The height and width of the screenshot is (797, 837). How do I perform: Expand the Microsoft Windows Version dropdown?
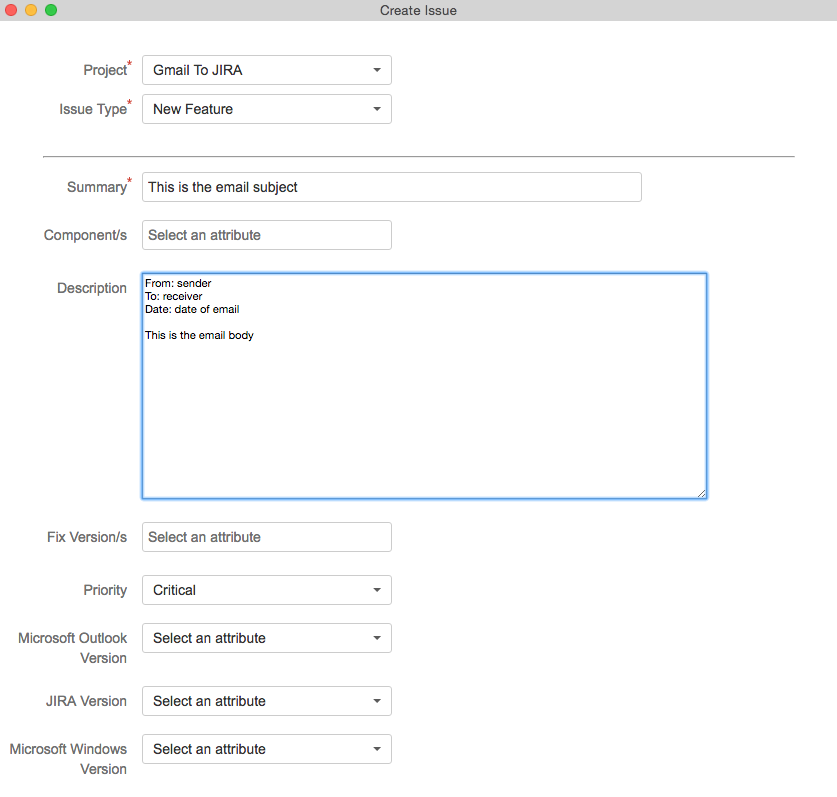coord(266,749)
